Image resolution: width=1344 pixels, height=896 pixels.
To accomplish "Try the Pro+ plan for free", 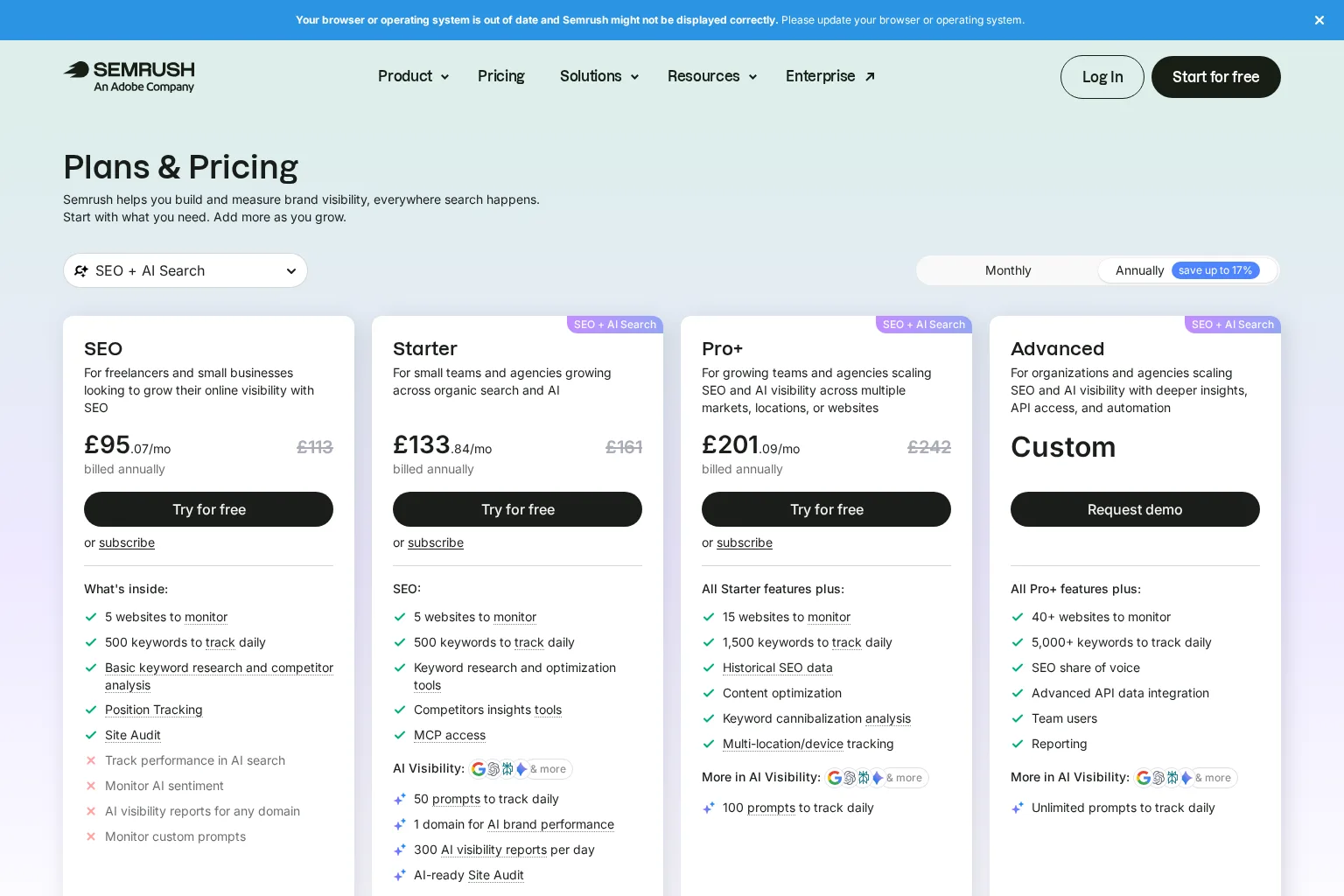I will click(826, 509).
